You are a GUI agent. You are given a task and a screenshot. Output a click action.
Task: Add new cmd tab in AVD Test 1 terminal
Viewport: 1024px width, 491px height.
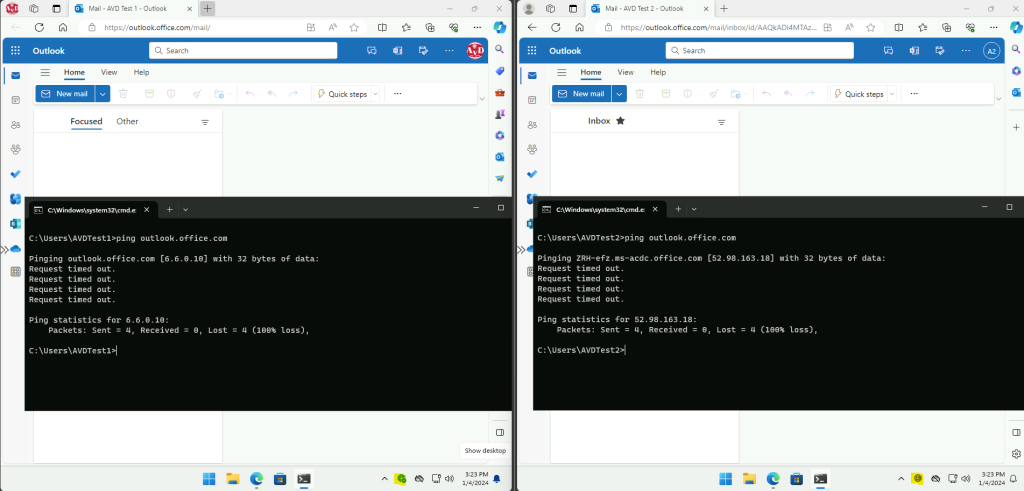click(169, 210)
